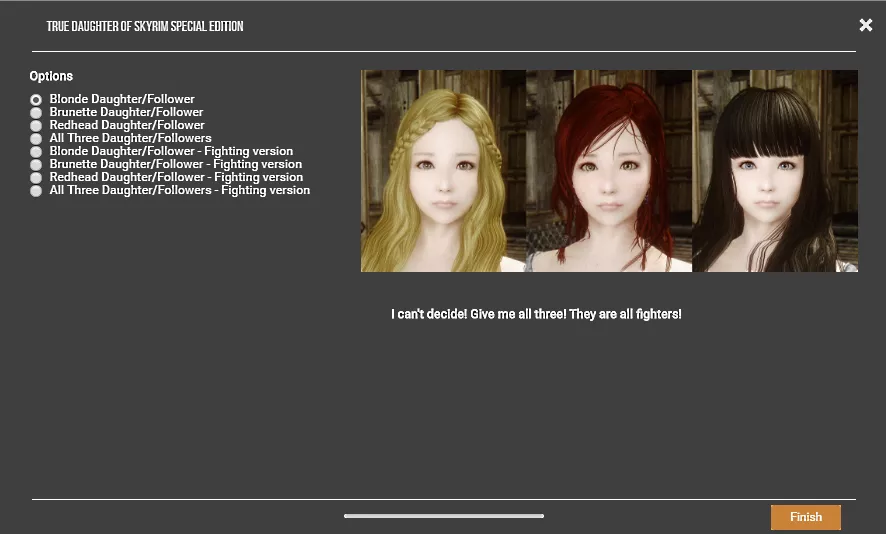Pick Redhead Daughter/Follower - Fighting version

36,177
